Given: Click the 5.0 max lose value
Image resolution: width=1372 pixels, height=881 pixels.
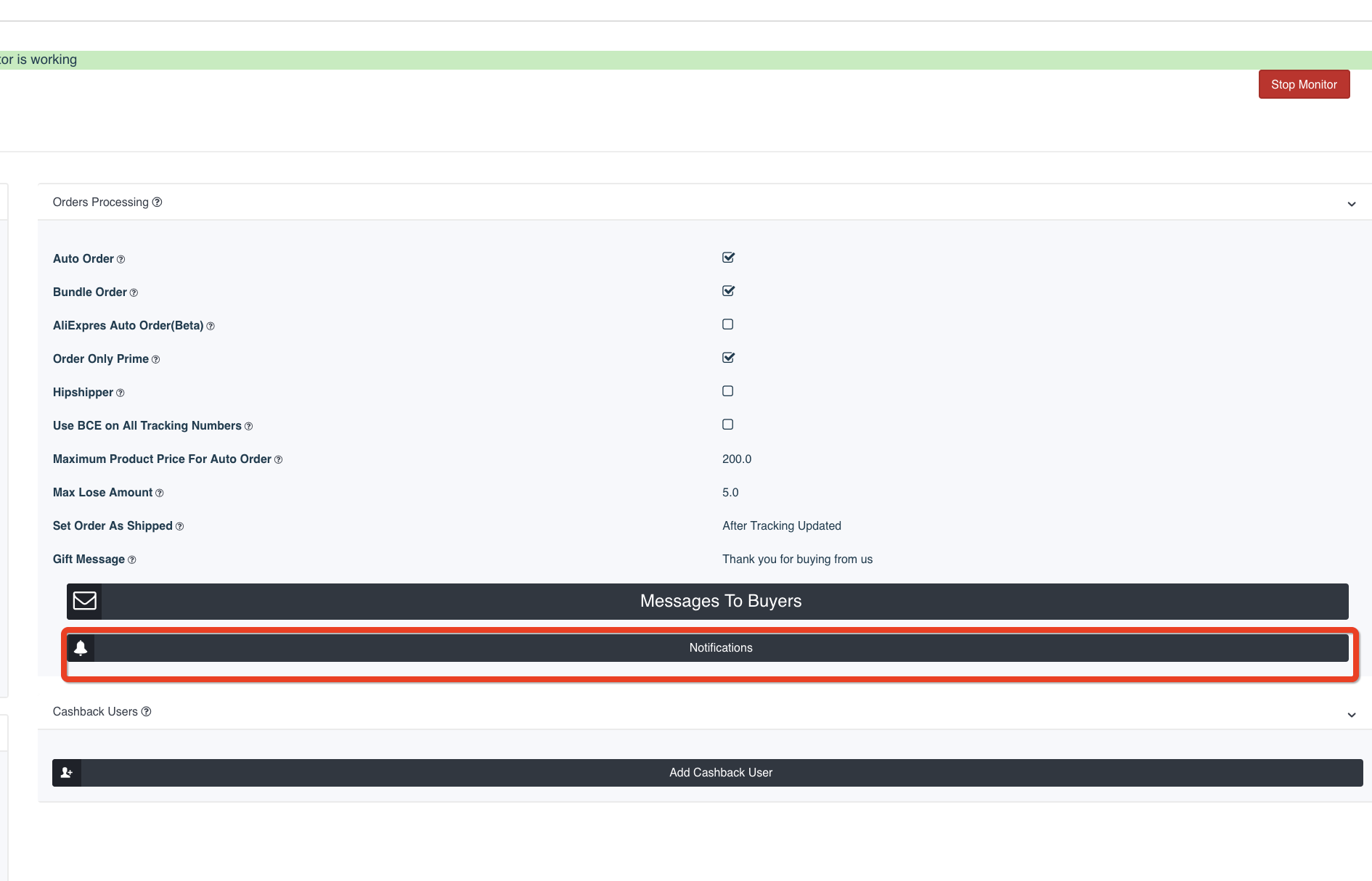Looking at the screenshot, I should 730,493.
